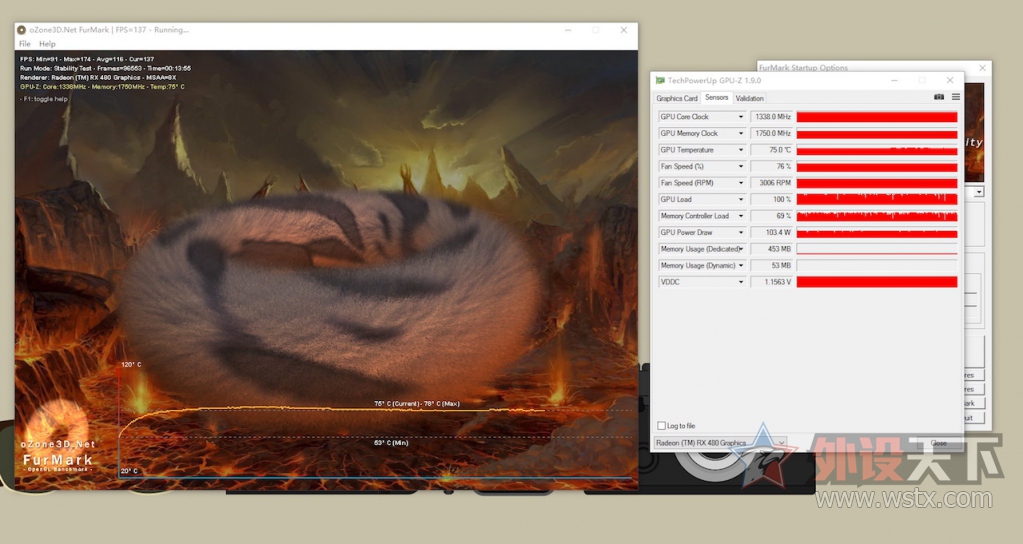Screen dimensions: 1023x544
Task: Expand the Radeon RX 480 Graphics card selector
Action: (781, 442)
